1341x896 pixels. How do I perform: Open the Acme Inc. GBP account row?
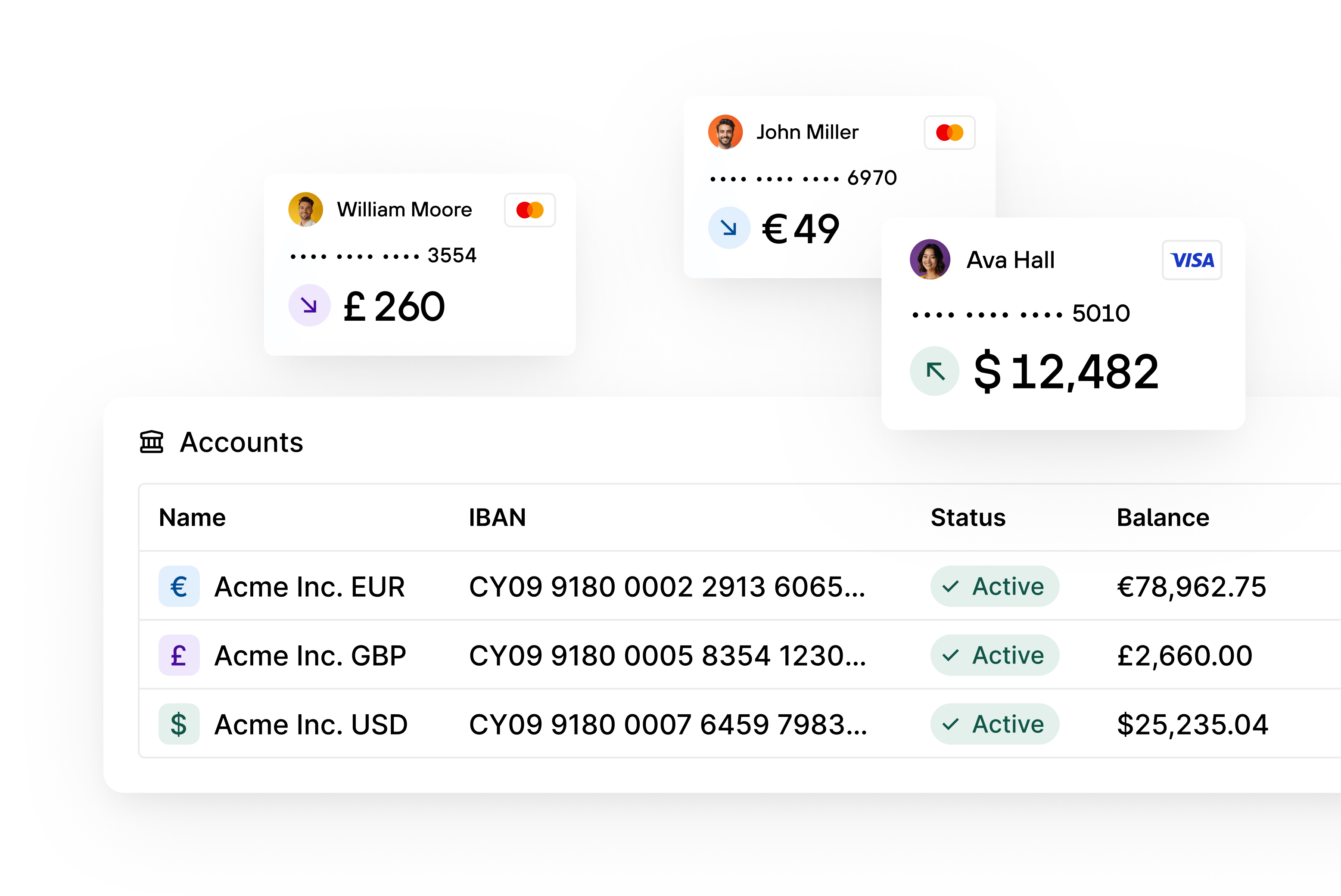pos(311,655)
